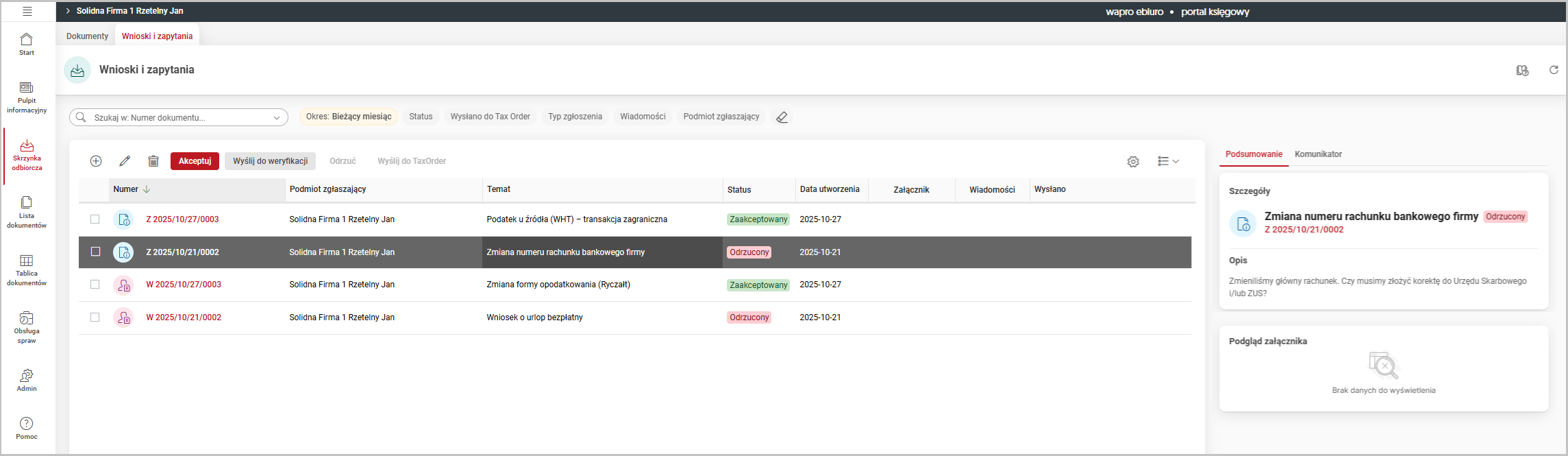Click the refresh icon in header
The height and width of the screenshot is (456, 1568).
click(x=1554, y=70)
